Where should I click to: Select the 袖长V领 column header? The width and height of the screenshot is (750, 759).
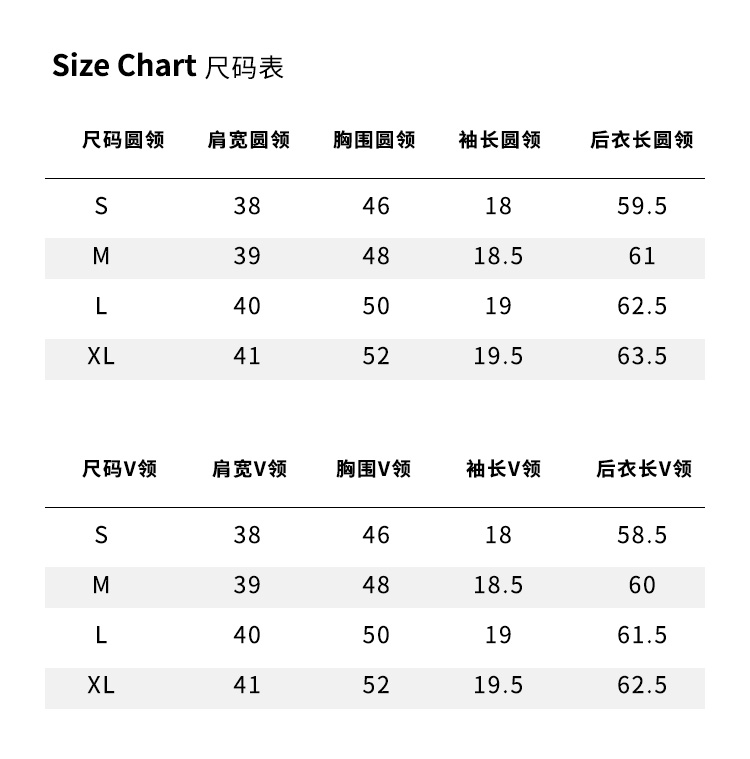click(x=503, y=469)
